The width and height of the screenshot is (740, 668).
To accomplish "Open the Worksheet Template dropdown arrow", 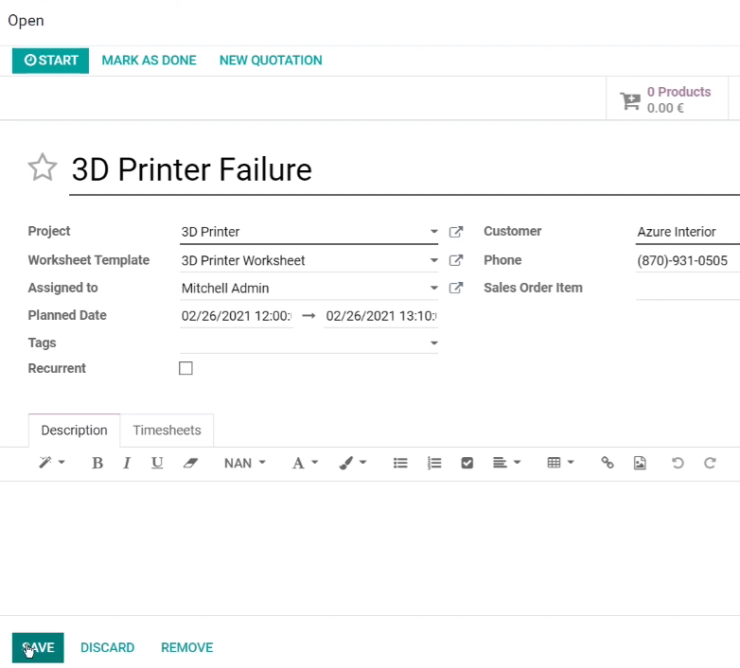I will tap(434, 260).
